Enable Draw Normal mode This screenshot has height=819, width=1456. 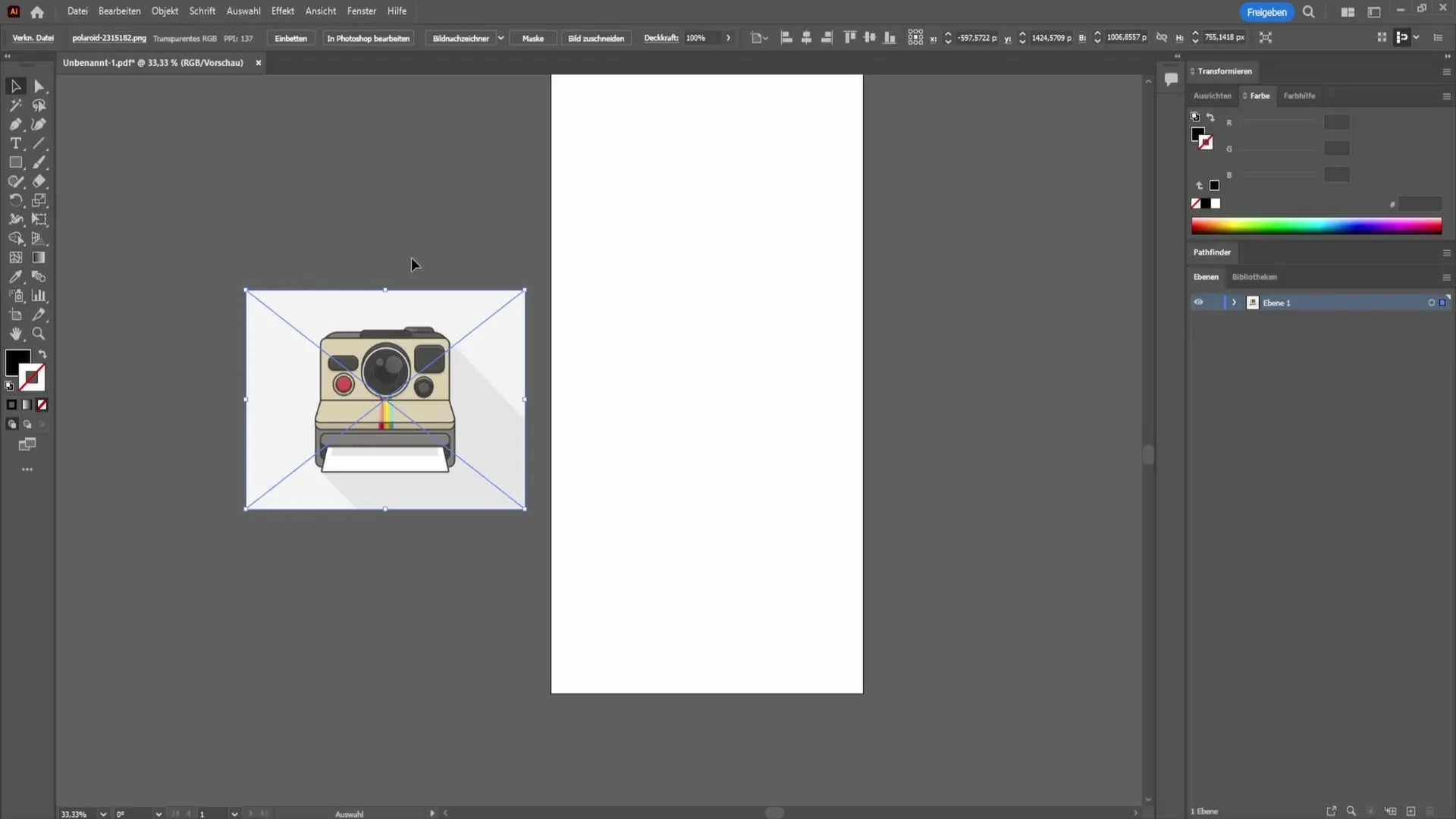click(x=11, y=425)
